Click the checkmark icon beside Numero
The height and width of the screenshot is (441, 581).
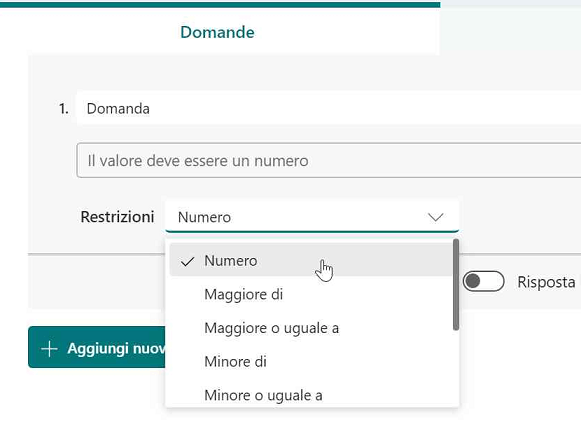[187, 262]
